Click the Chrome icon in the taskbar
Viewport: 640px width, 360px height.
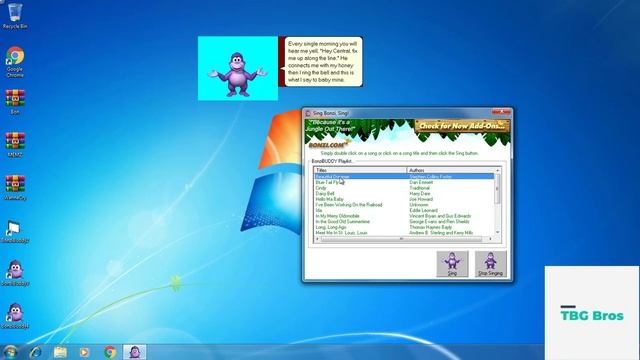(109, 352)
